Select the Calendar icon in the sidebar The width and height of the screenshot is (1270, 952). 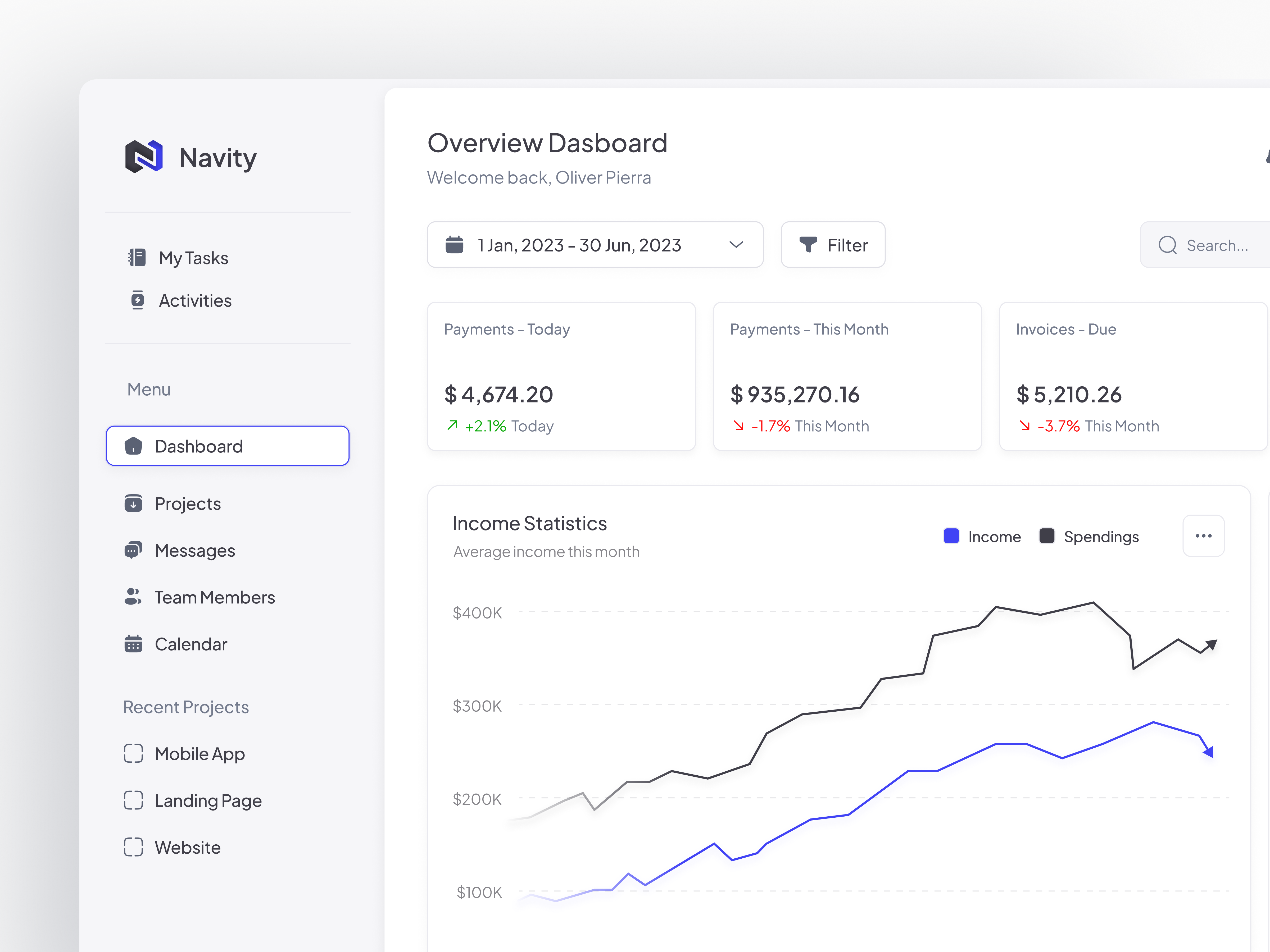(134, 644)
